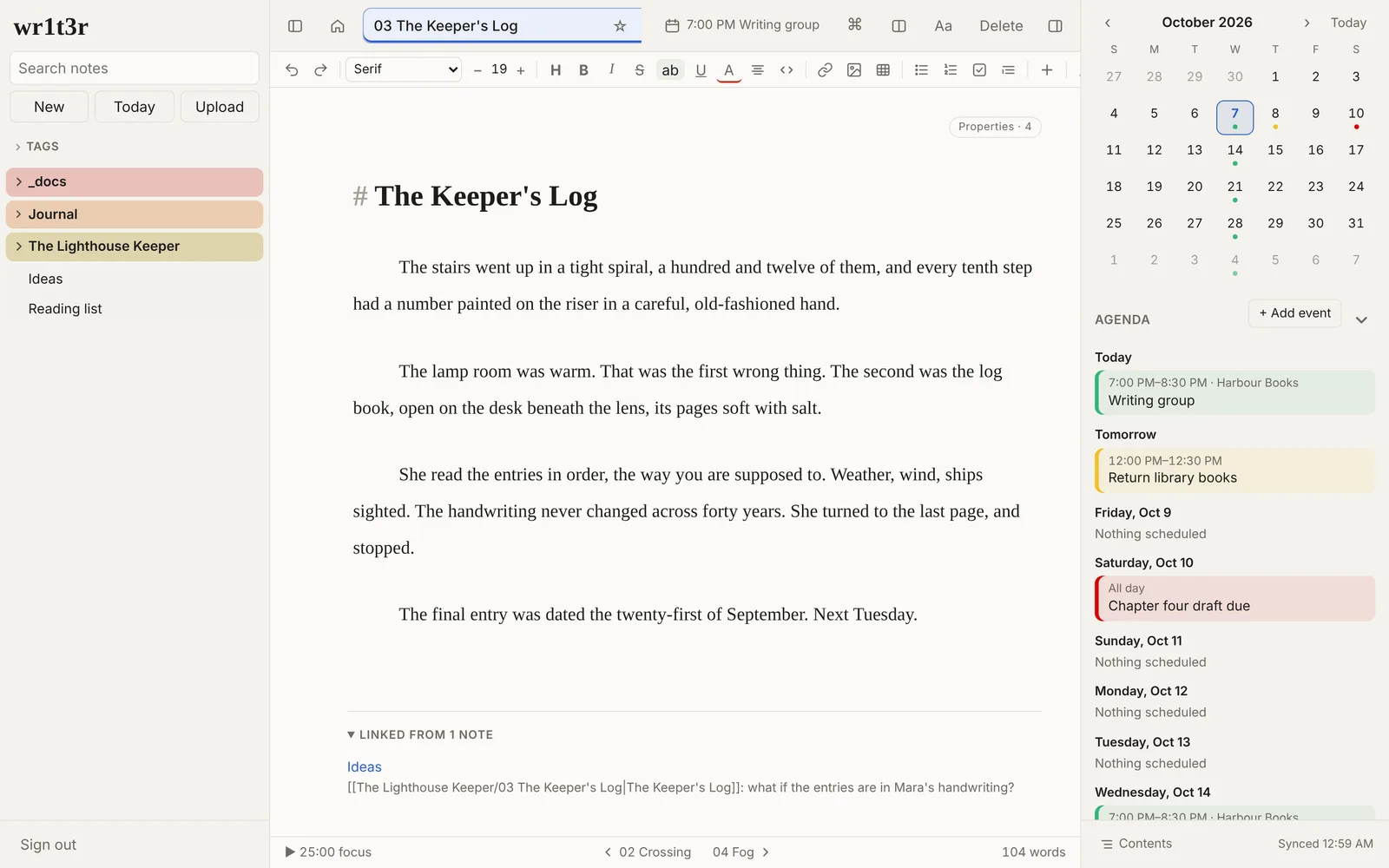This screenshot has width=1389, height=868.
Task: Insert a checklist item
Action: (x=979, y=70)
